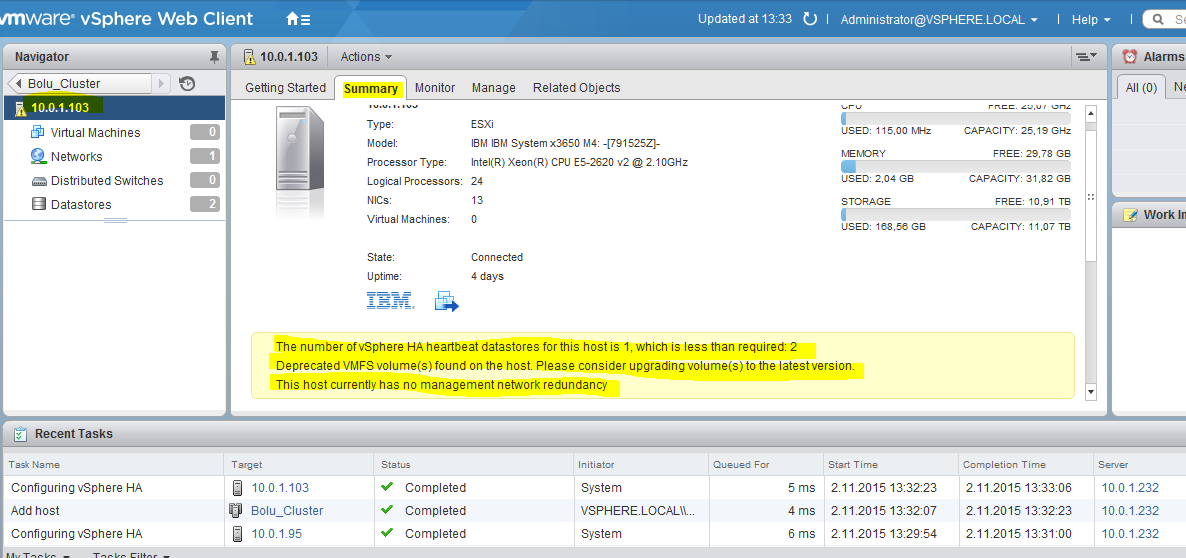This screenshot has width=1186, height=558.
Task: Select the Summary tab
Action: [x=371, y=88]
